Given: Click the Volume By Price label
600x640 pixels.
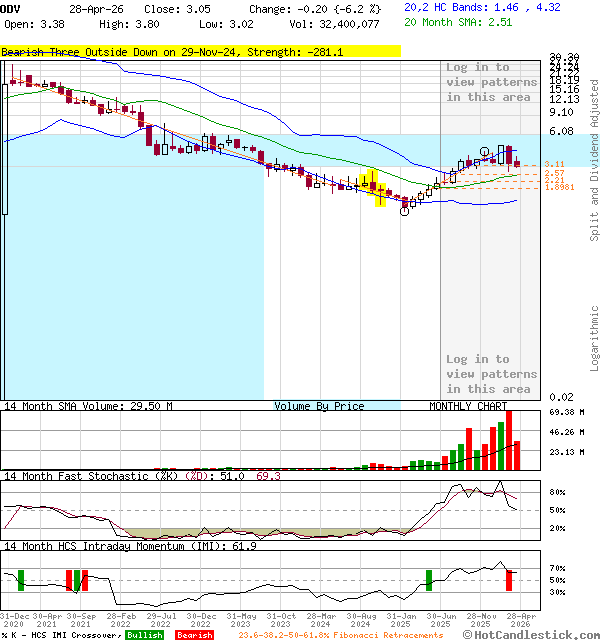Looking at the screenshot, I should click(319, 406).
